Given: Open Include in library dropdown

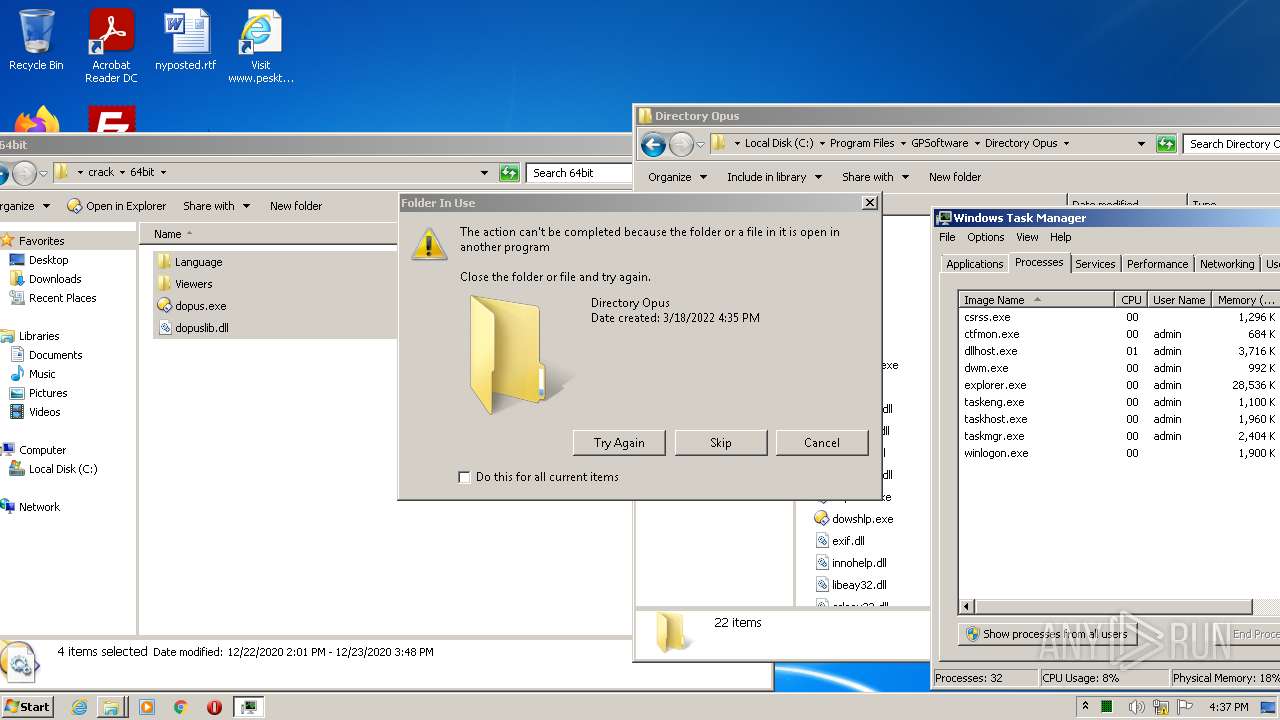Looking at the screenshot, I should point(774,177).
